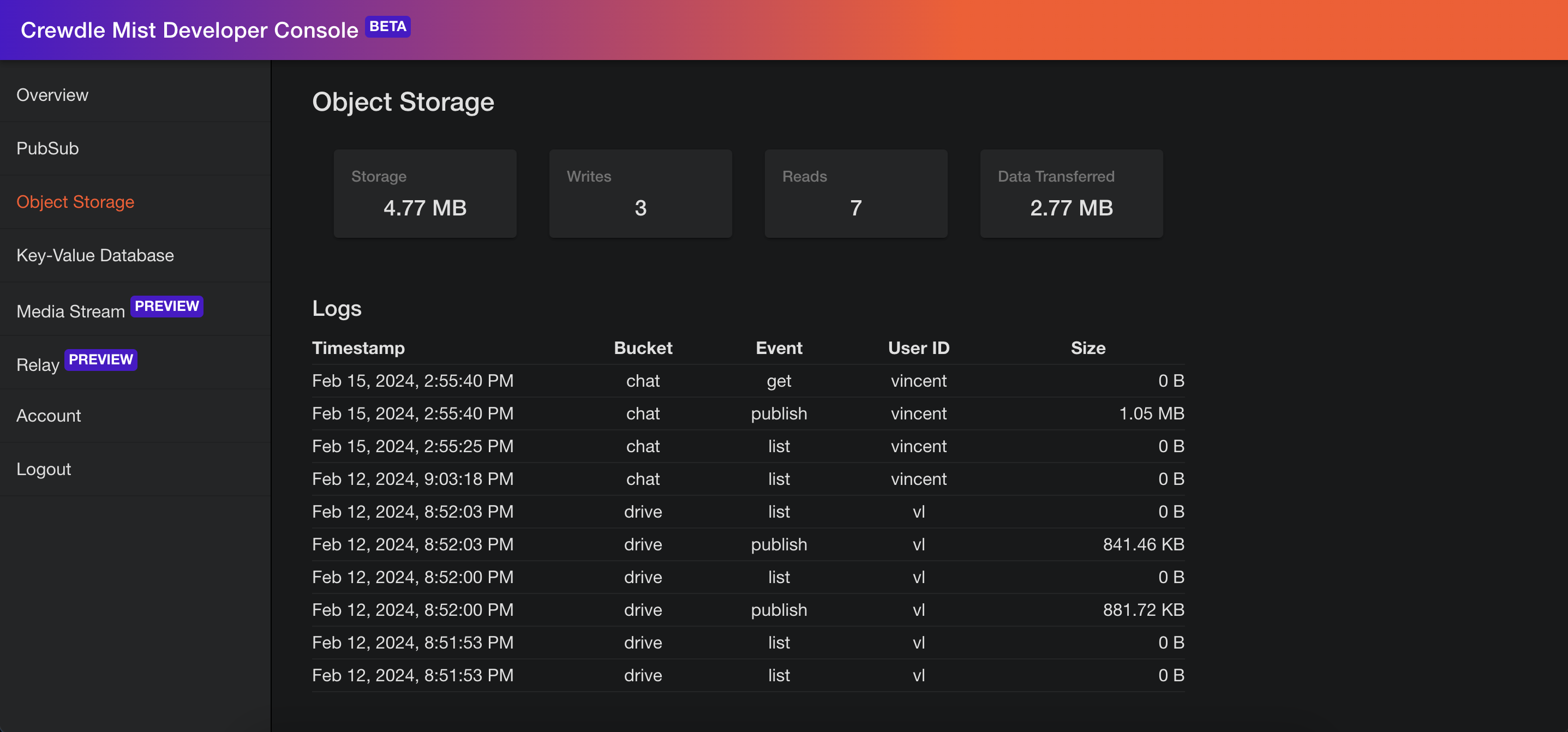Click timestamp Feb 12, 2024, 9:03:18 PM
The width and height of the screenshot is (1568, 732).
tap(412, 479)
